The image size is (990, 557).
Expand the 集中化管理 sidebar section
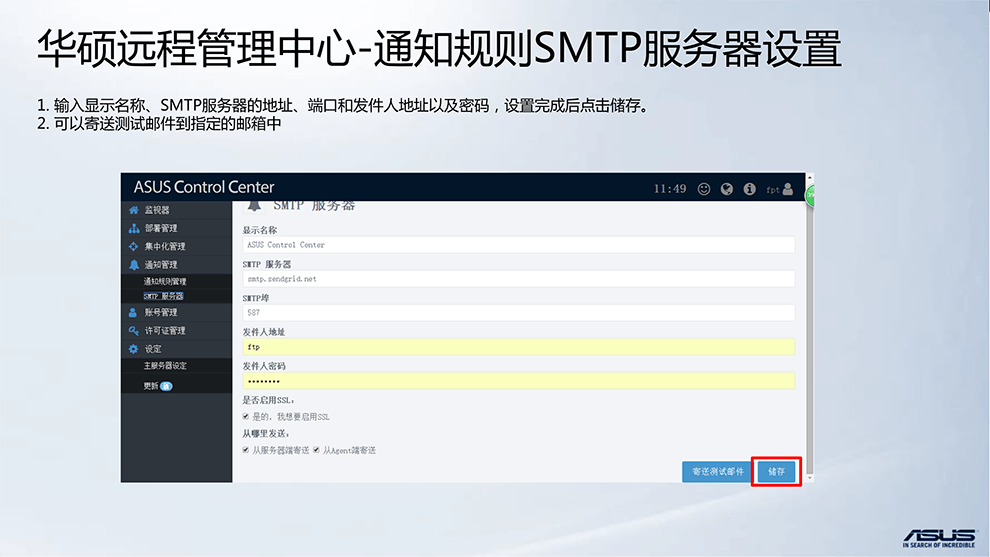(x=165, y=246)
